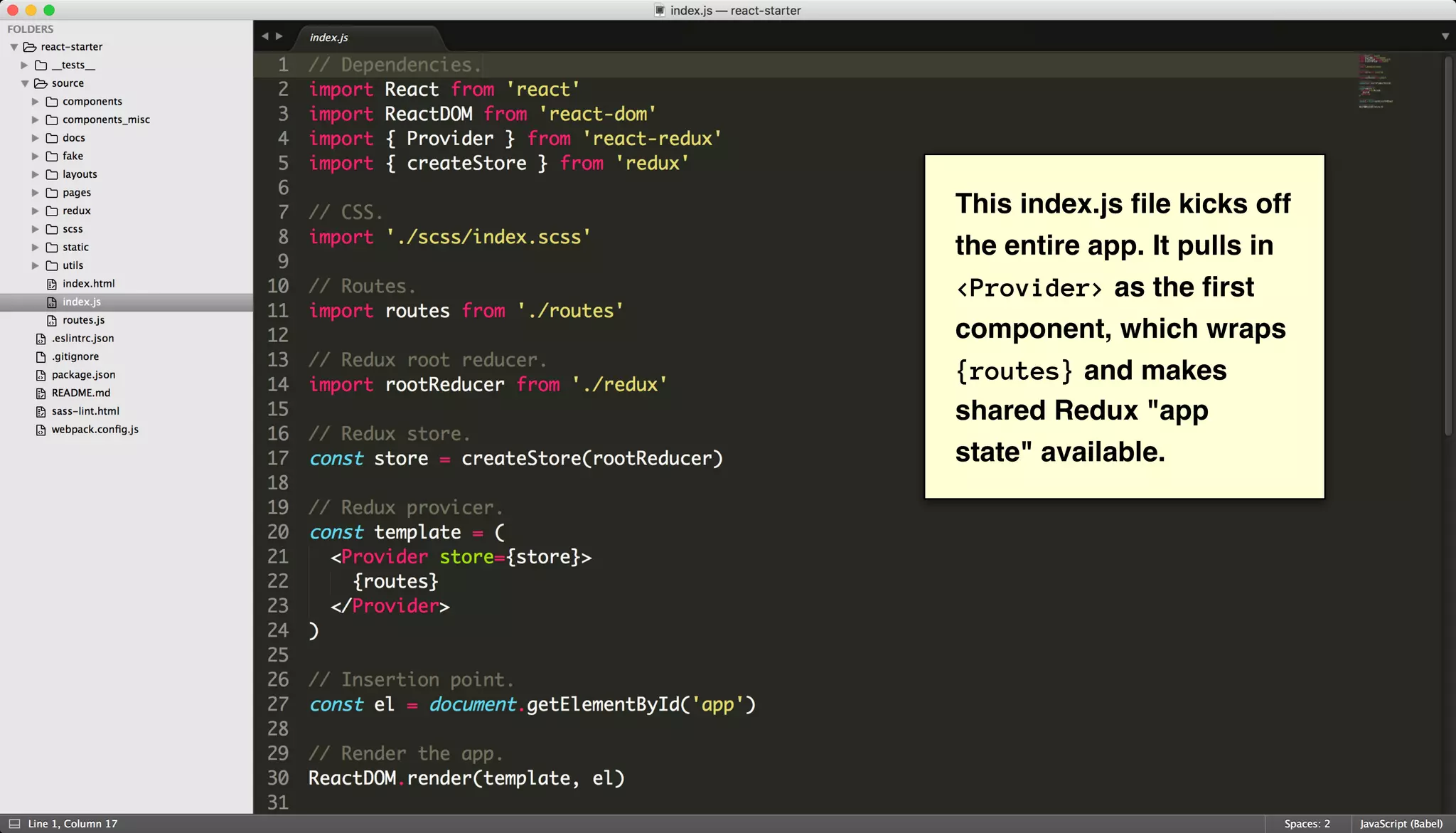The image size is (1456, 833).
Task: Click the package.json file icon
Action: [x=41, y=375]
